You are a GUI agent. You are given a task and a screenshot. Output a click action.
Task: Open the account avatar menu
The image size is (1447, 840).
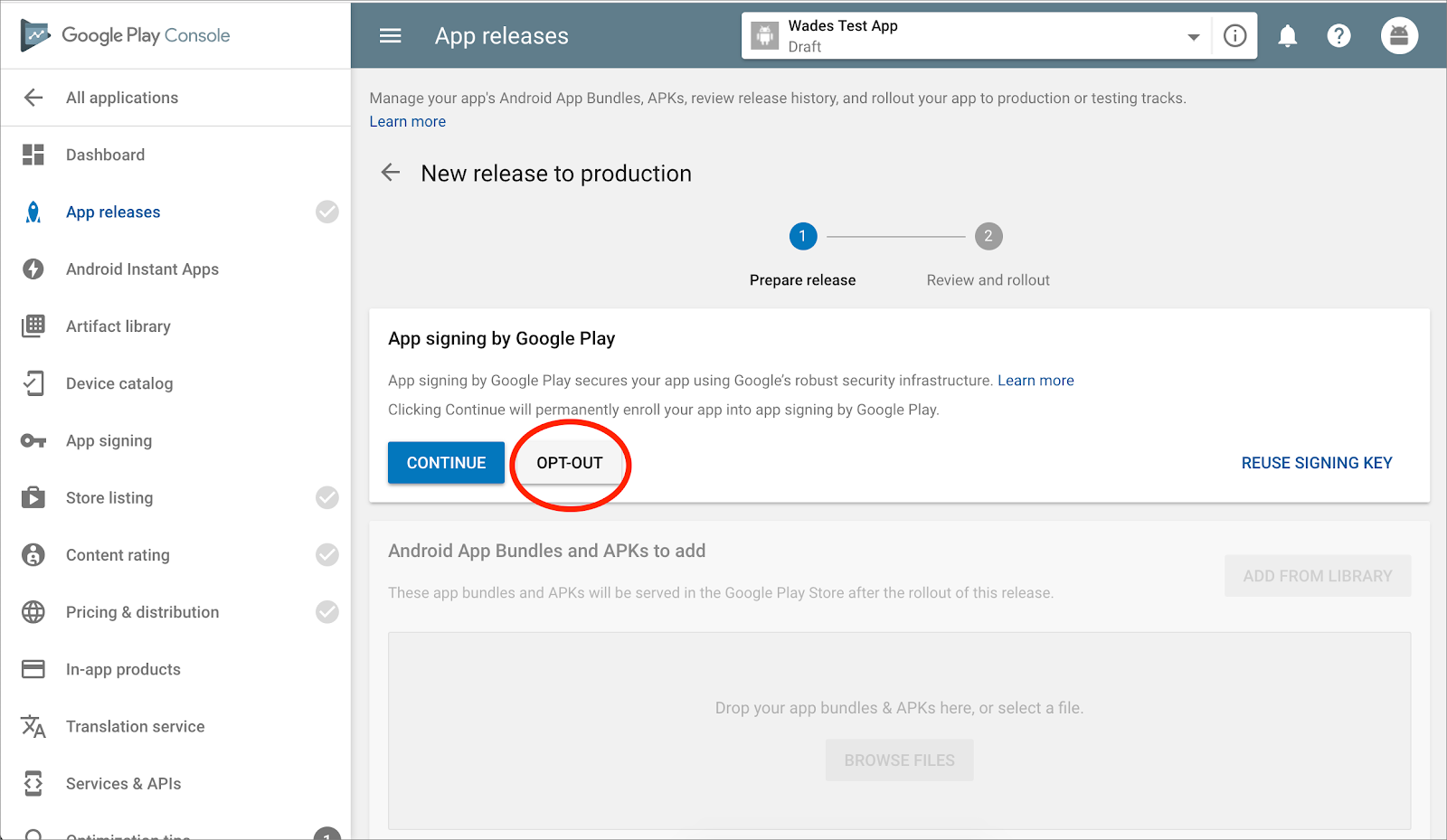tap(1399, 35)
